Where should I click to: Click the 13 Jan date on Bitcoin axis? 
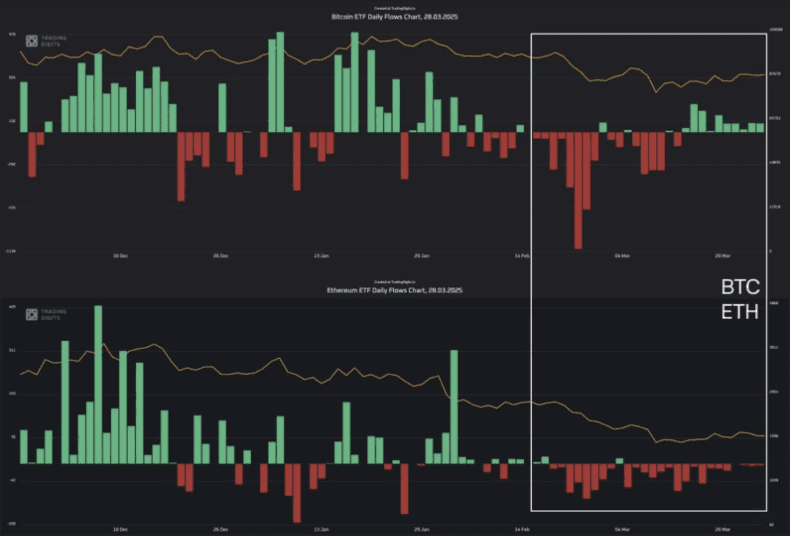point(321,256)
